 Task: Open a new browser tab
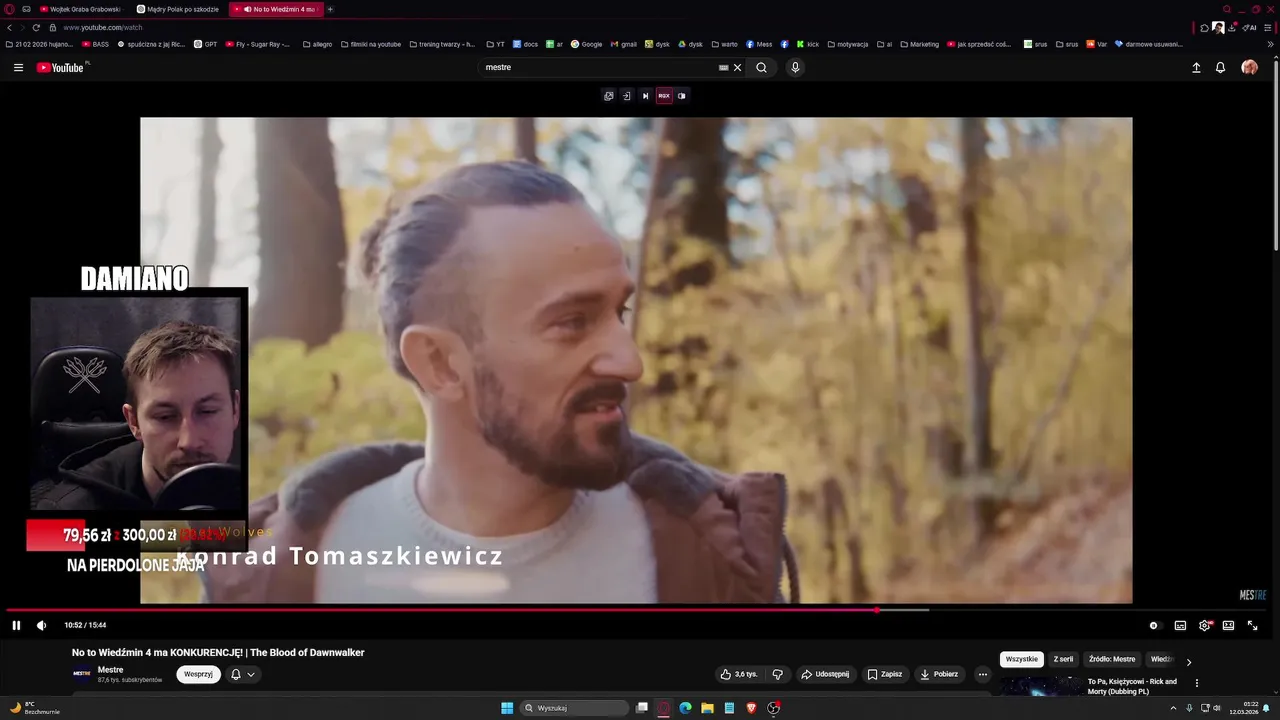pyautogui.click(x=330, y=9)
